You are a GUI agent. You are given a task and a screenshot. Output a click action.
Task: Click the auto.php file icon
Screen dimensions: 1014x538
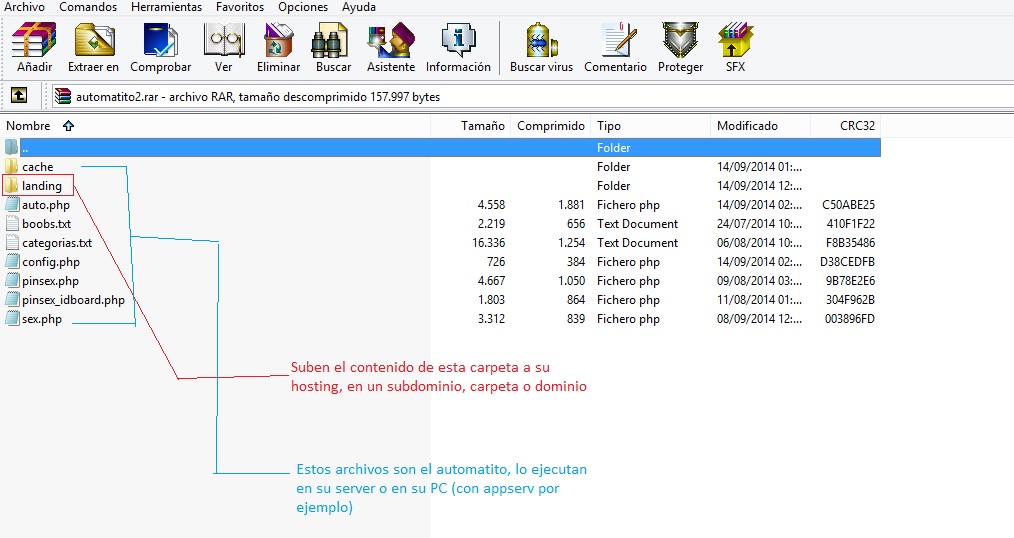[12, 205]
